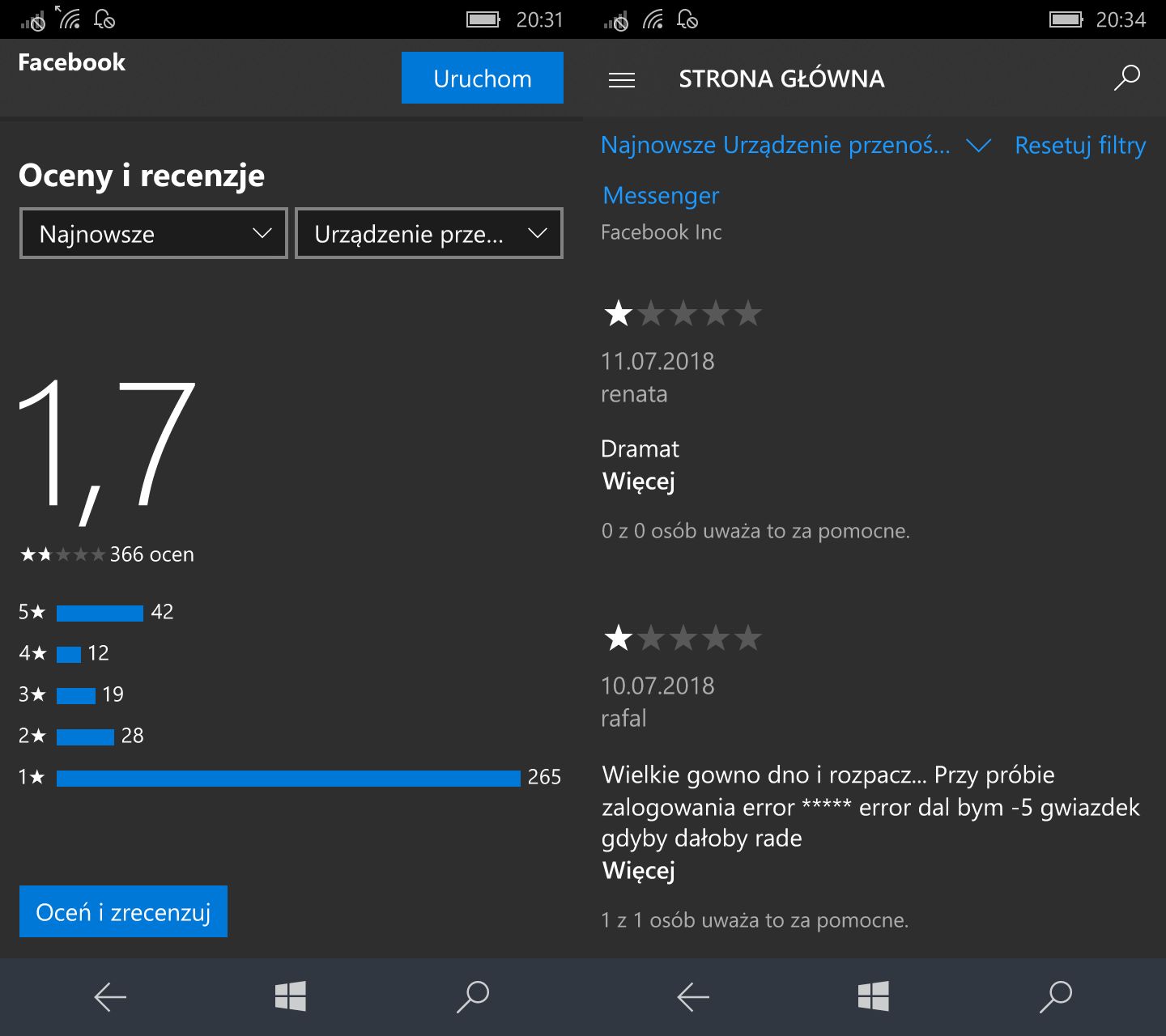This screenshot has width=1166, height=1036.
Task: Tap the reviewer name "rafal"
Action: coord(623,718)
